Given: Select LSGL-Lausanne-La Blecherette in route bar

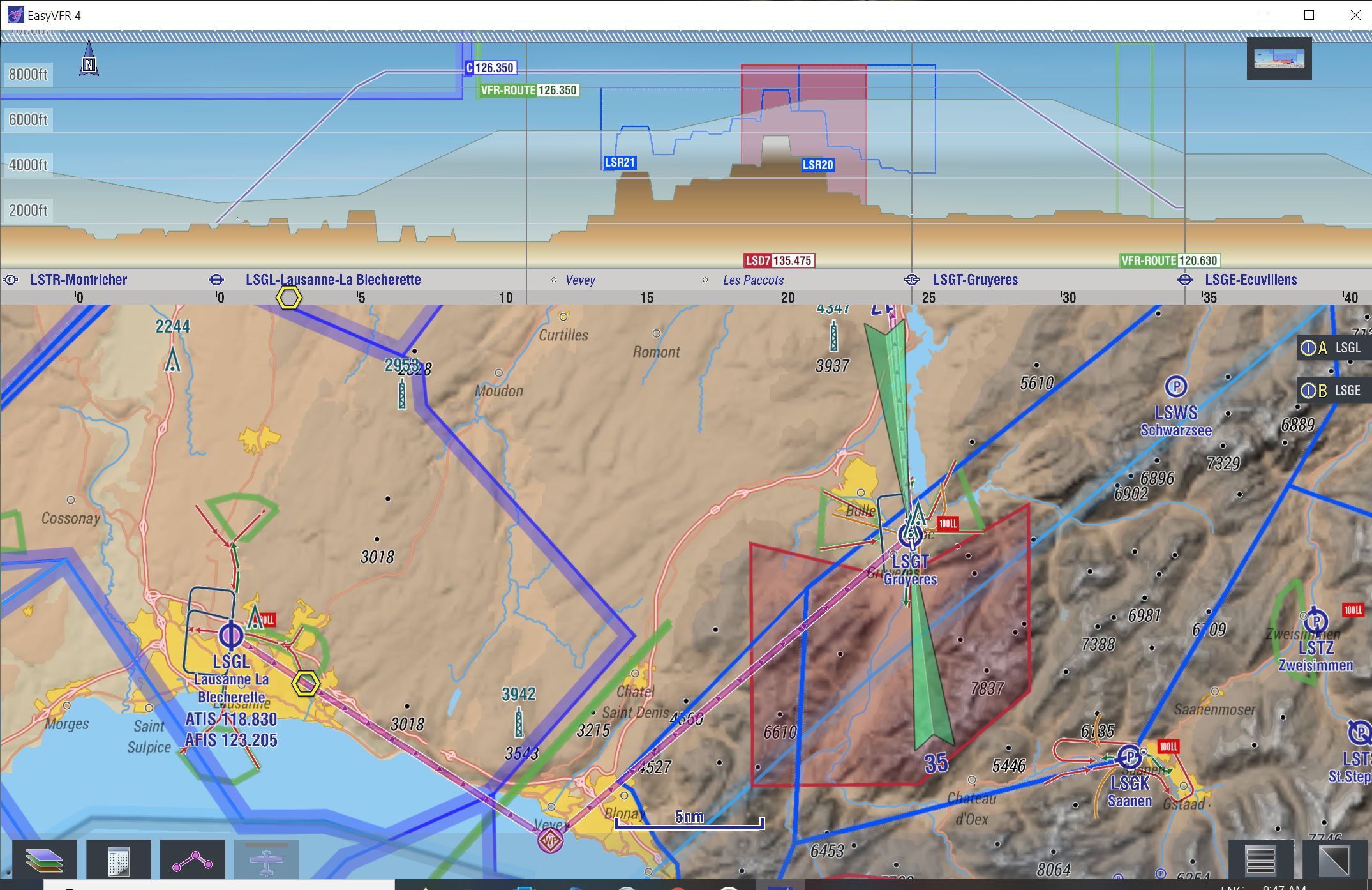Looking at the screenshot, I should click(x=332, y=280).
